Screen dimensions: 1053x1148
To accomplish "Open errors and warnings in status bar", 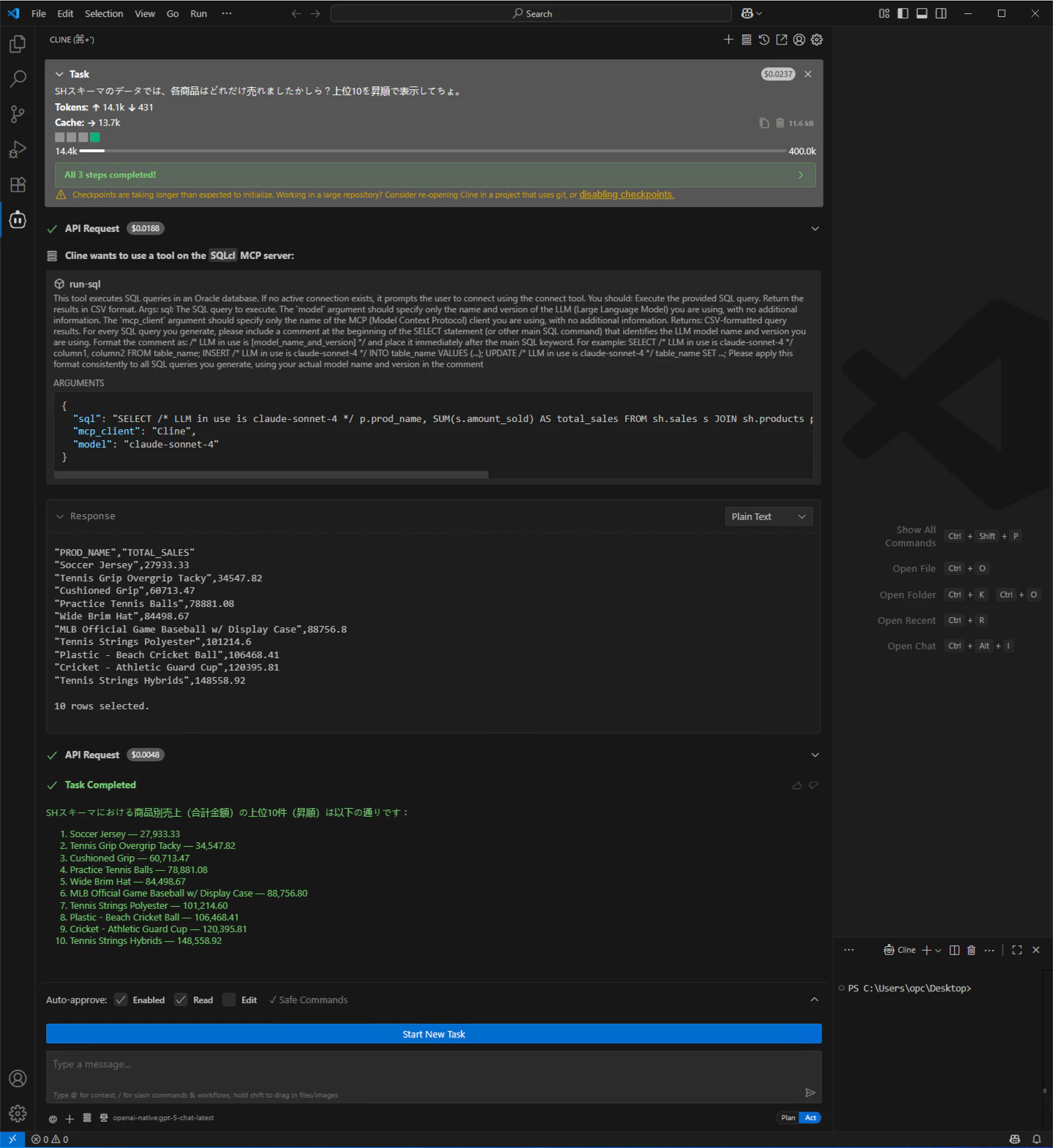I will click(x=50, y=1139).
